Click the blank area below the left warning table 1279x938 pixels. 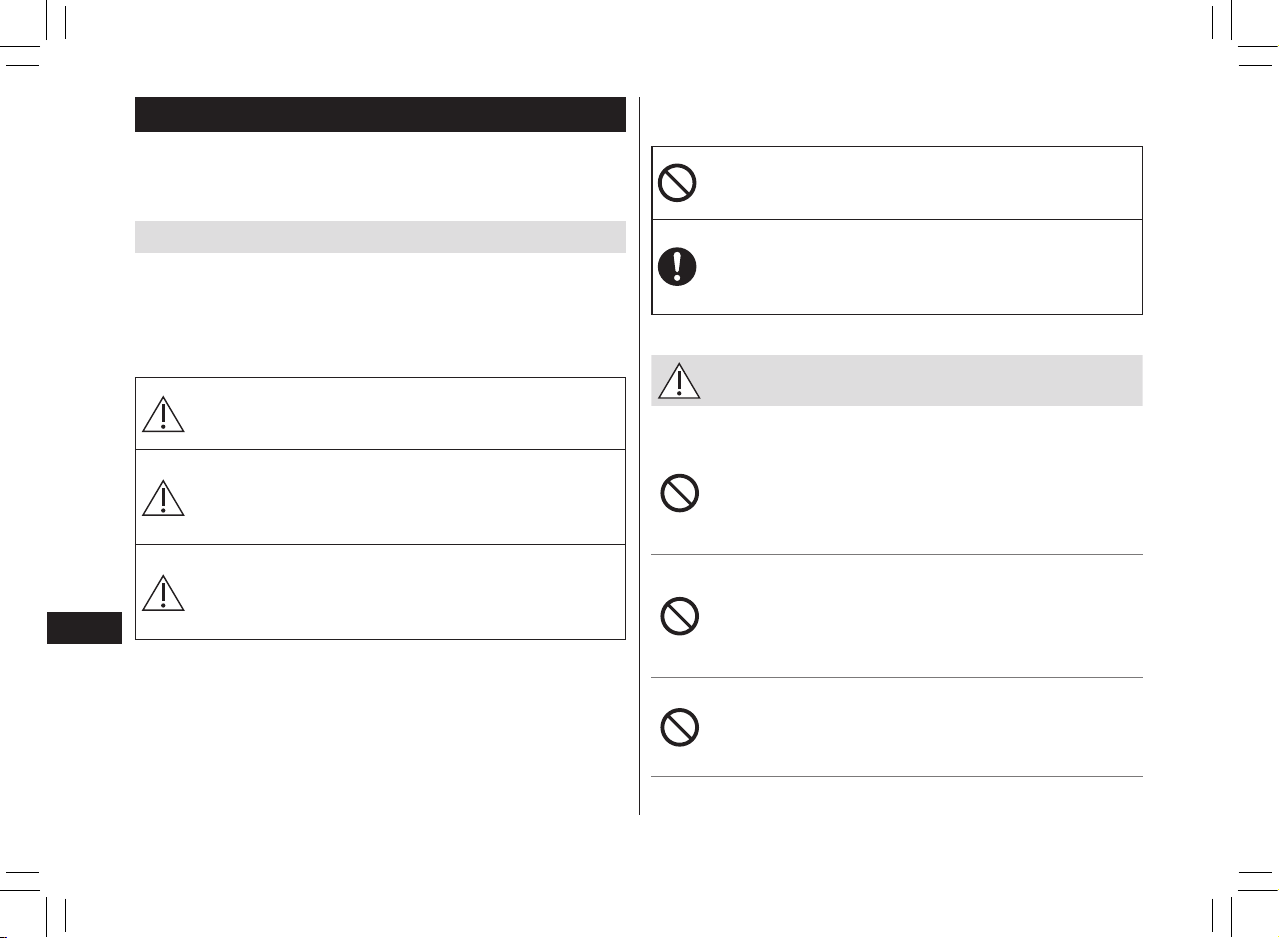[x=380, y=728]
